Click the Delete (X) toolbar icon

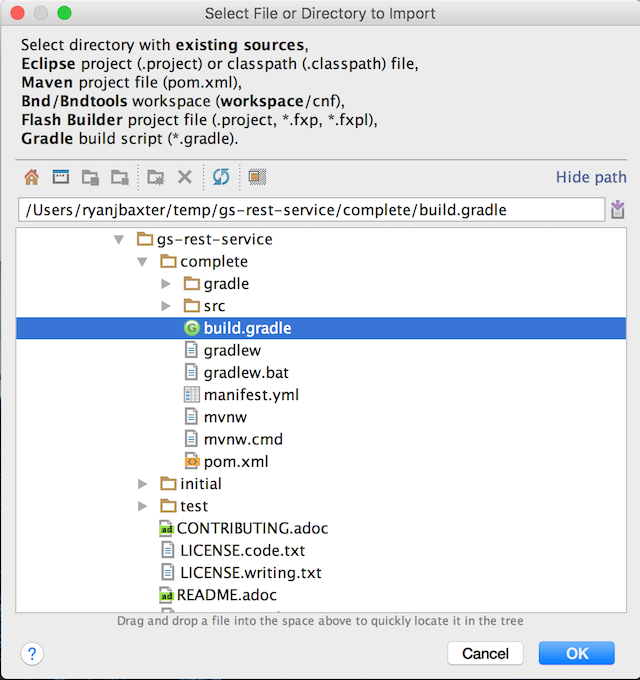(x=185, y=177)
